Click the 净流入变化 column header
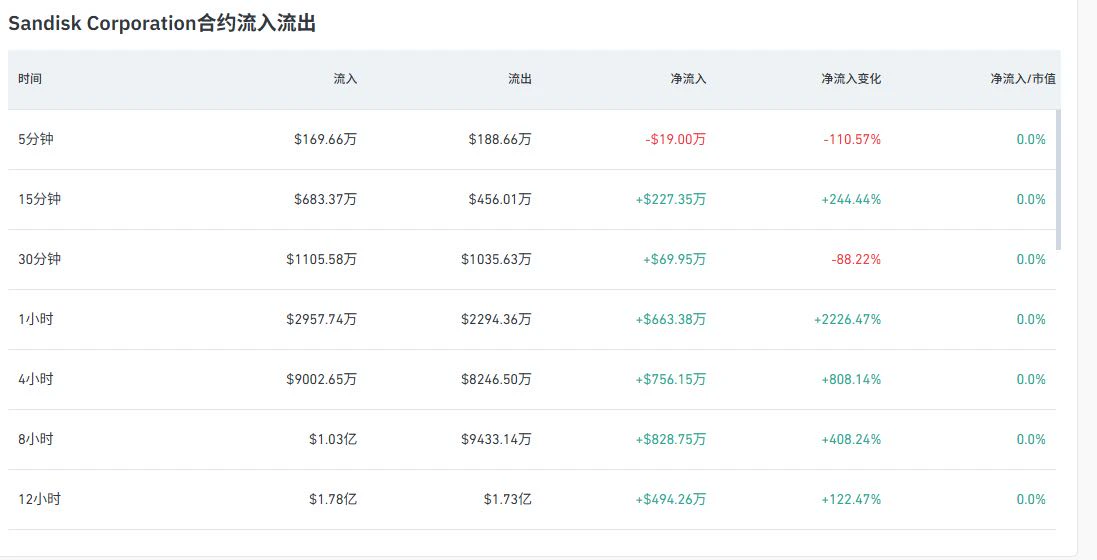1097x560 pixels. (x=851, y=79)
